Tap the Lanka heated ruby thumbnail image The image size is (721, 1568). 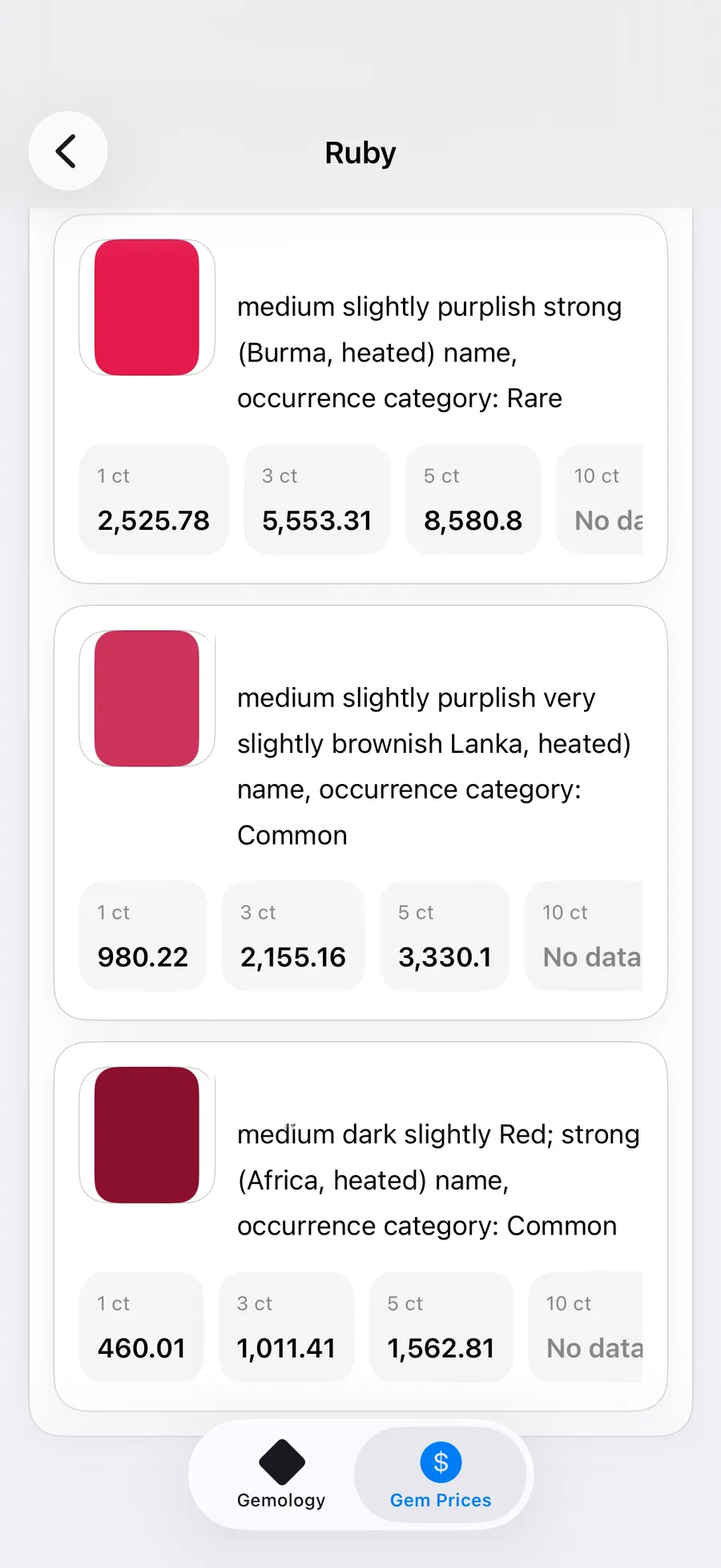tap(147, 699)
